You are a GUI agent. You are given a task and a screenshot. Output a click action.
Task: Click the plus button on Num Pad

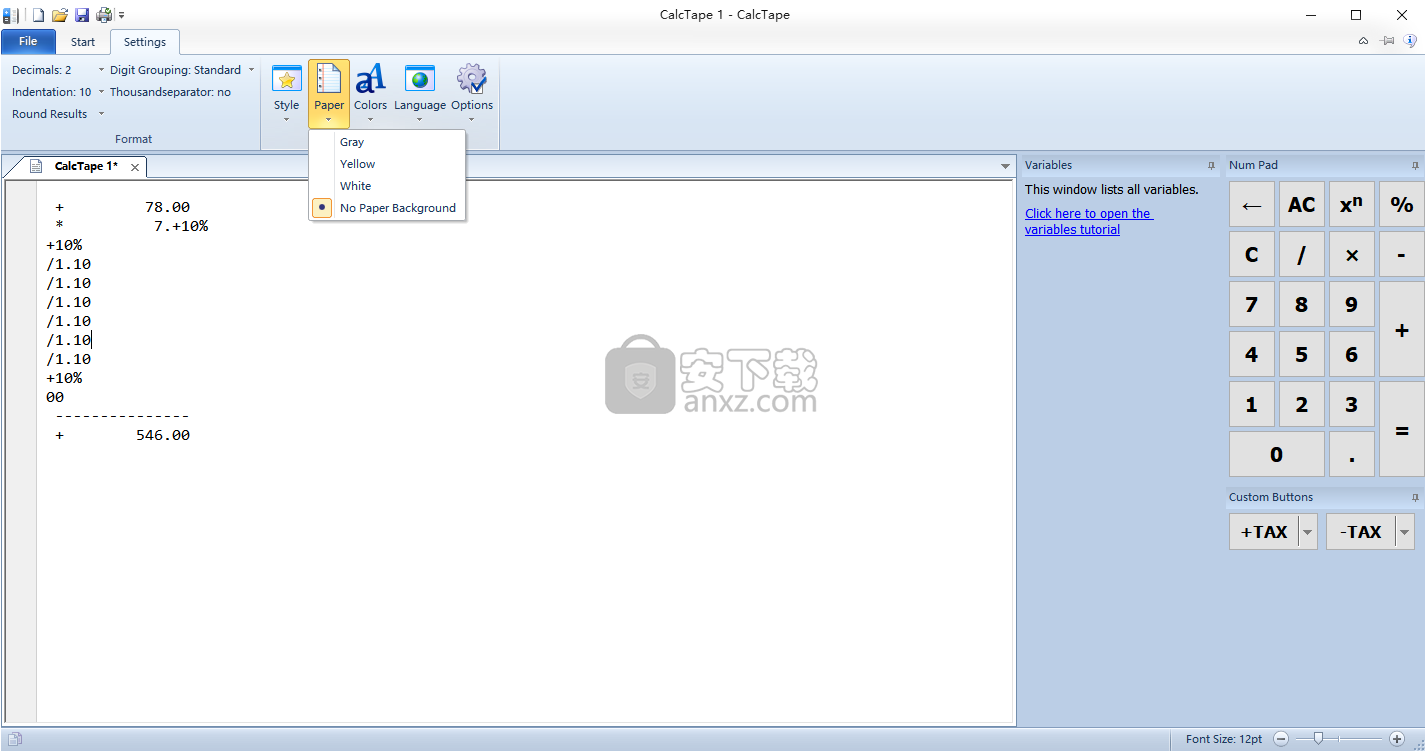tap(1401, 329)
